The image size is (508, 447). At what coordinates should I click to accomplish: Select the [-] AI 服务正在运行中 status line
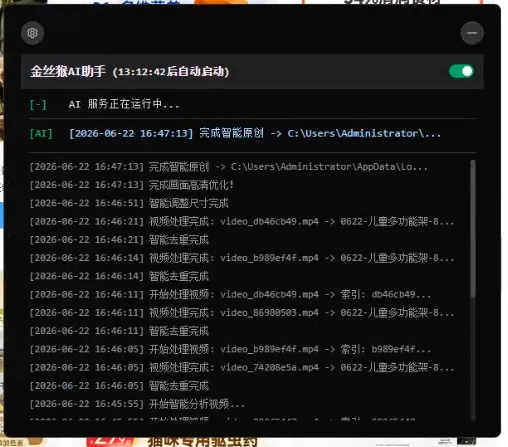[104, 104]
